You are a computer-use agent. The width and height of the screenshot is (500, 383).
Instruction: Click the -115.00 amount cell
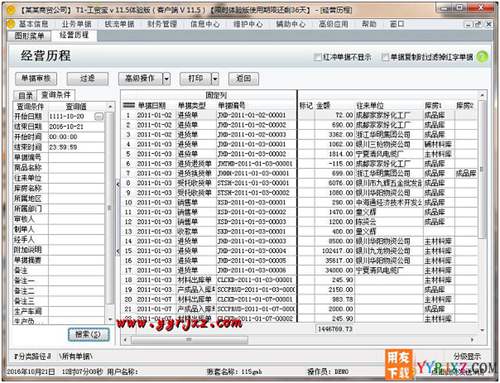click(x=334, y=164)
